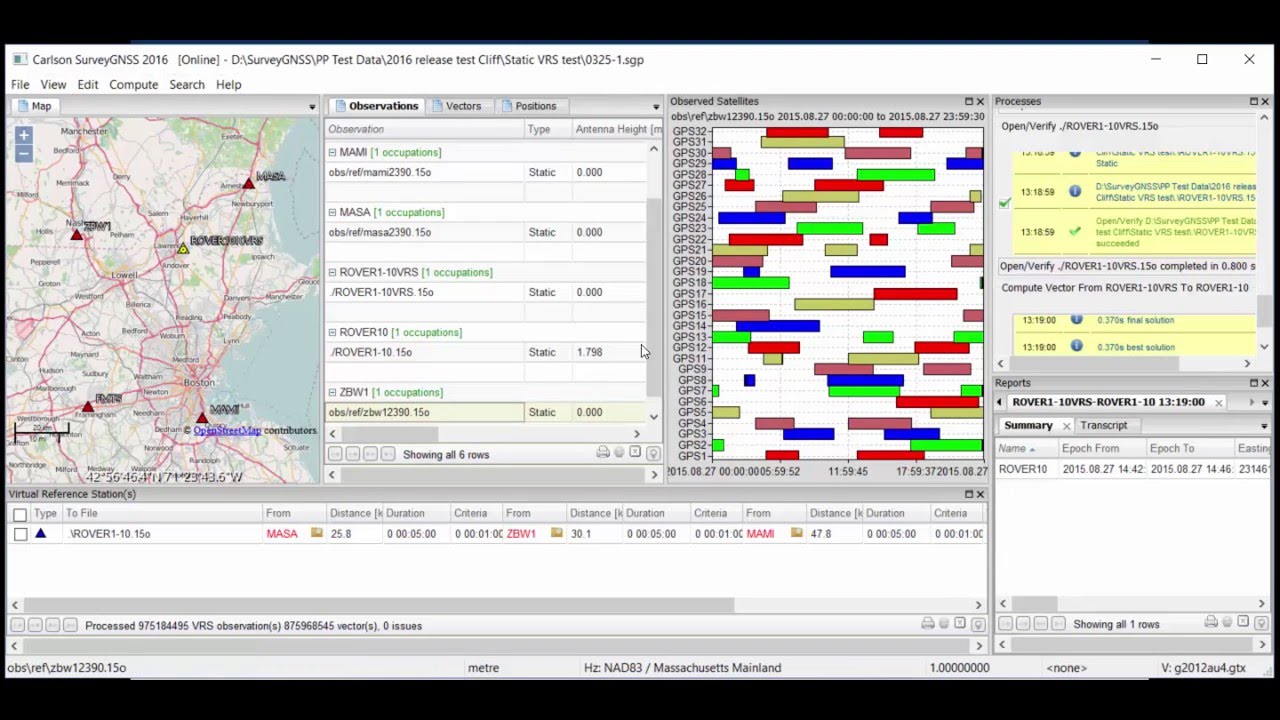Click the blue triangle type icon for ROVER1-10.15o
The height and width of the screenshot is (720, 1280).
[41, 533]
